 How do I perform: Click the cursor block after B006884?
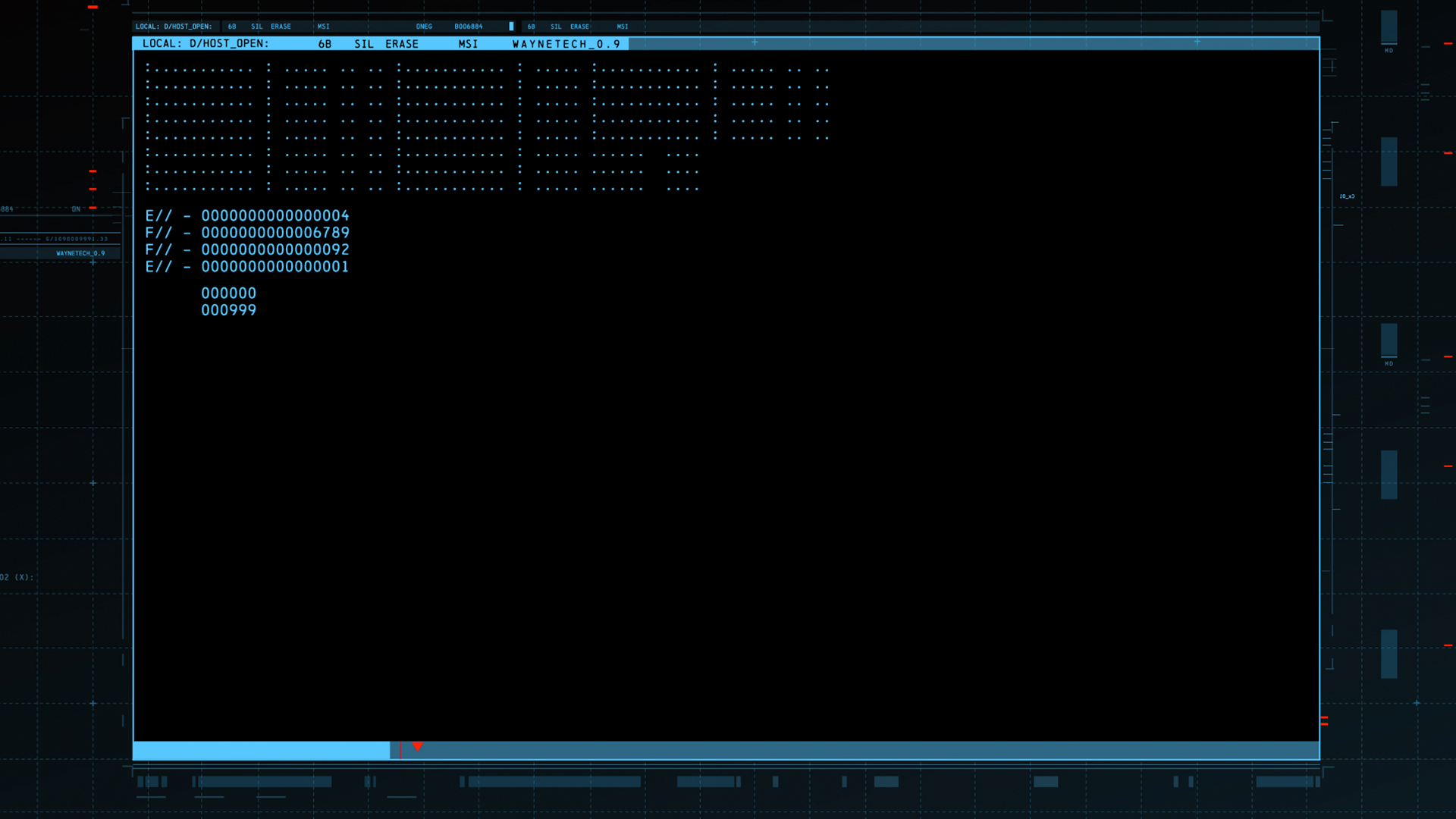(511, 27)
